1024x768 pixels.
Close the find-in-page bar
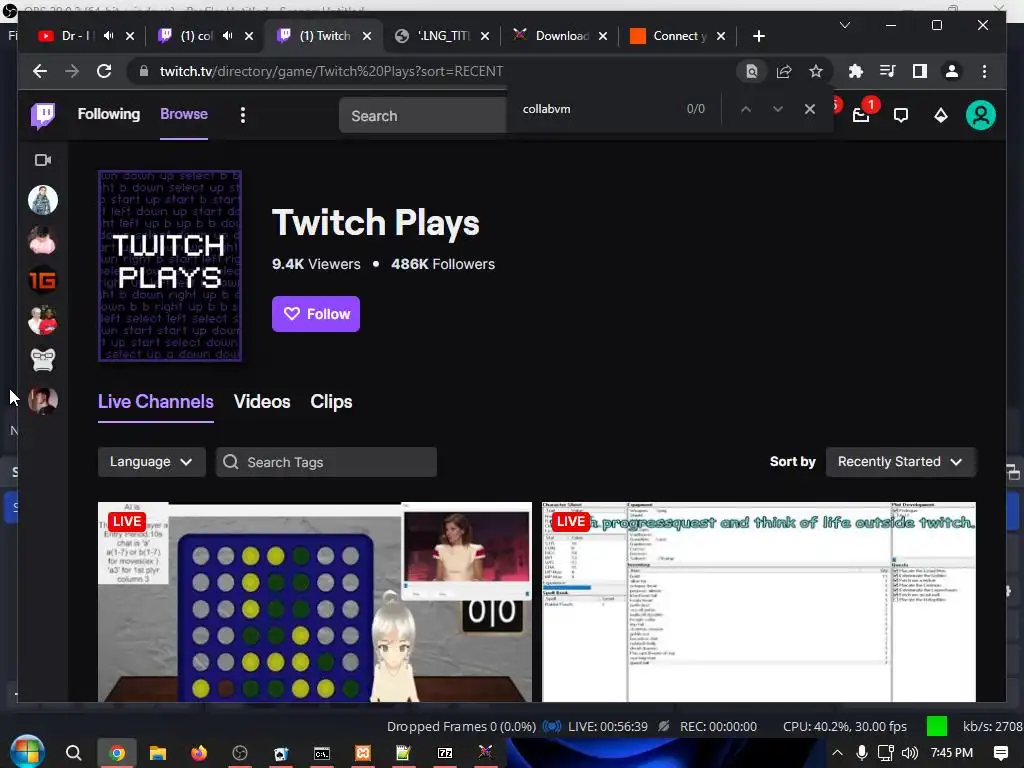(810, 109)
